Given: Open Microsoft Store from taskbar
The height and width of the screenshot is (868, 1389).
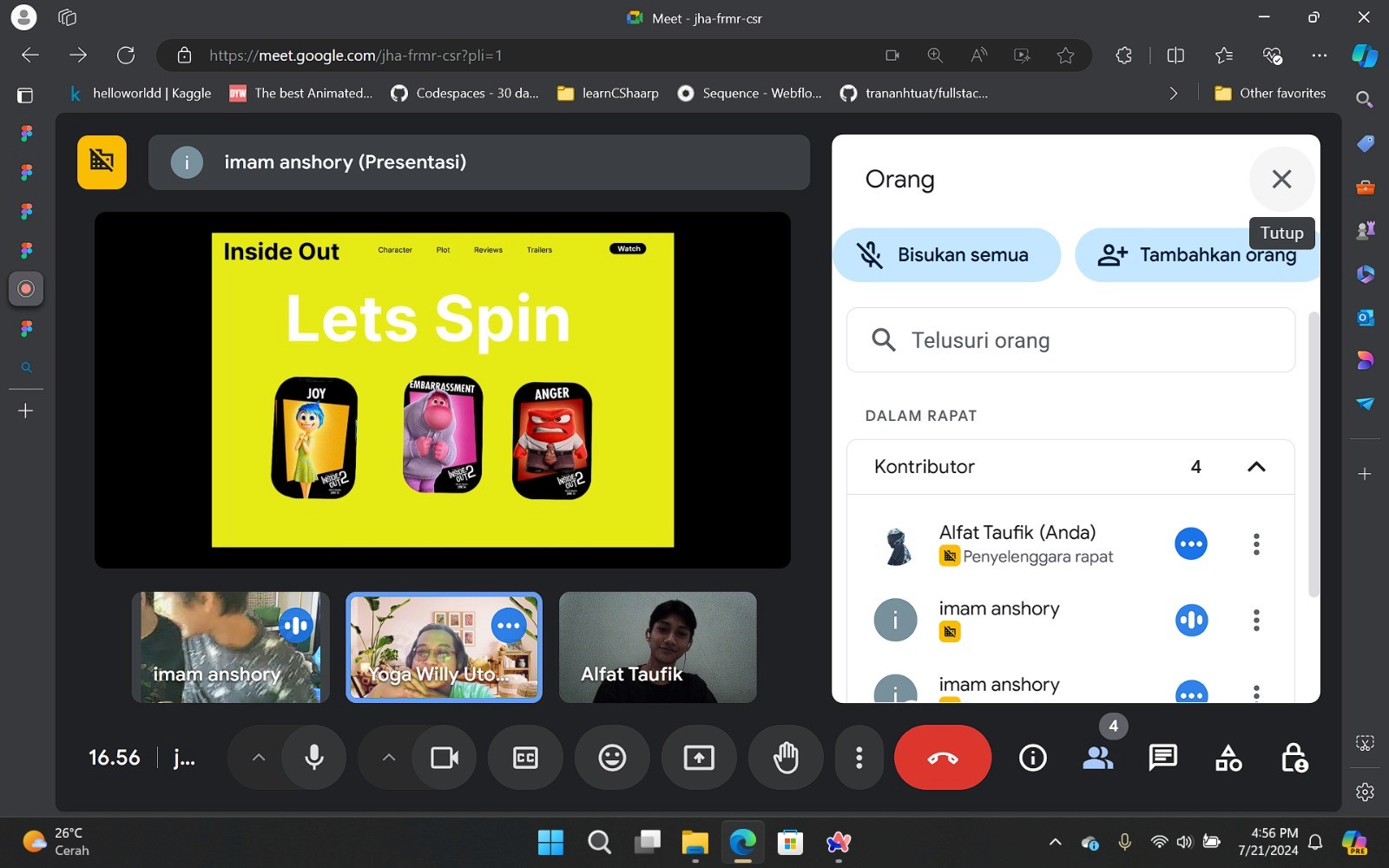Looking at the screenshot, I should point(790,842).
